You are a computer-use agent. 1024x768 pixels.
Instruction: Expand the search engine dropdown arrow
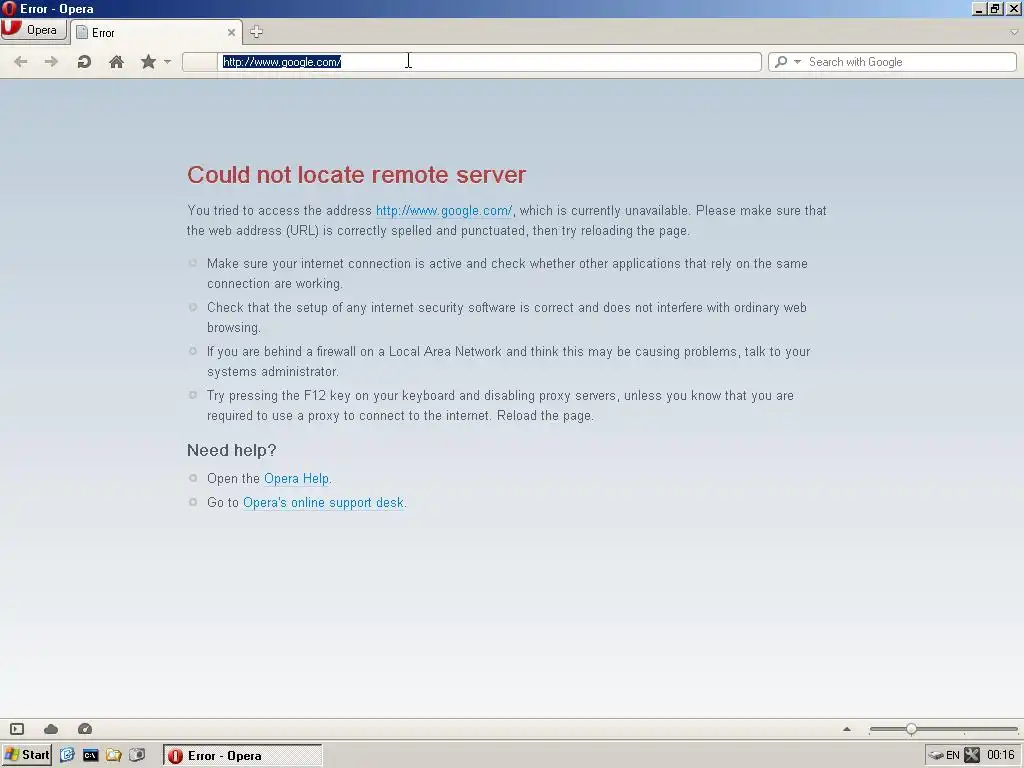797,62
